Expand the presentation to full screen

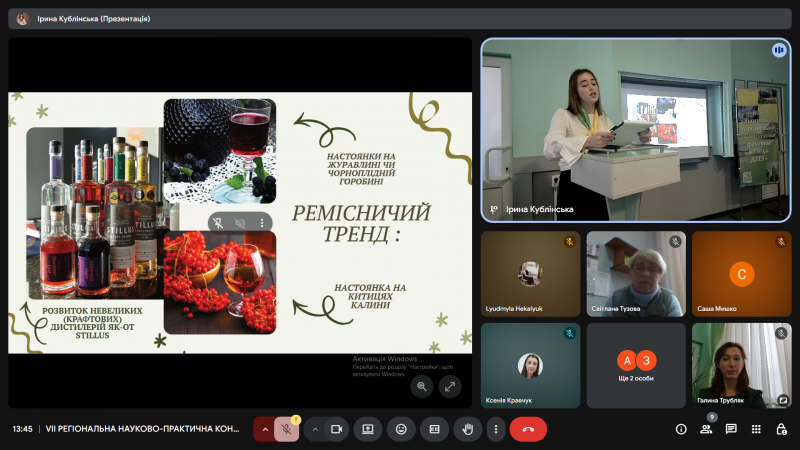tap(449, 385)
